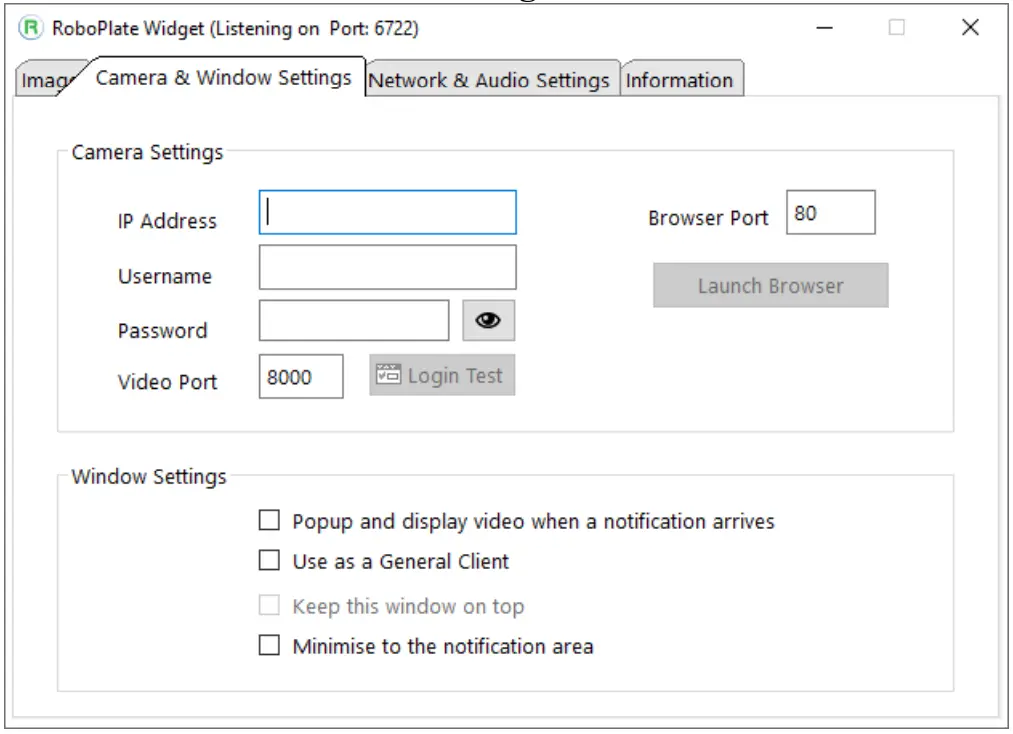The image size is (1013, 734).
Task: Click the IP Address label
Action: click(x=167, y=221)
